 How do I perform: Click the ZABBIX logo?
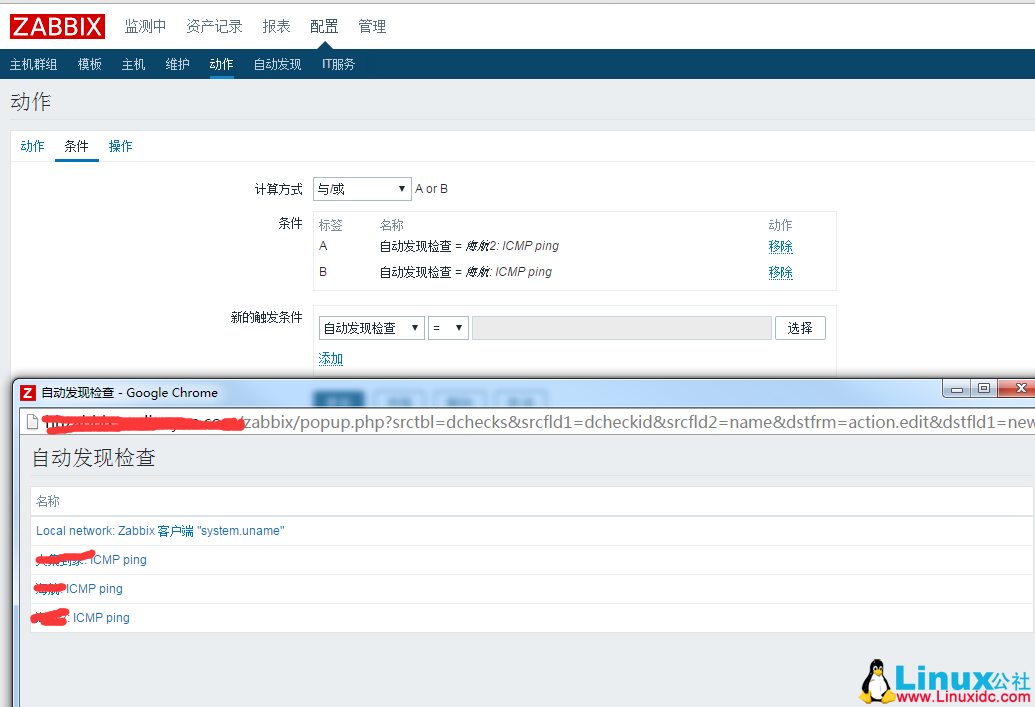[57, 26]
